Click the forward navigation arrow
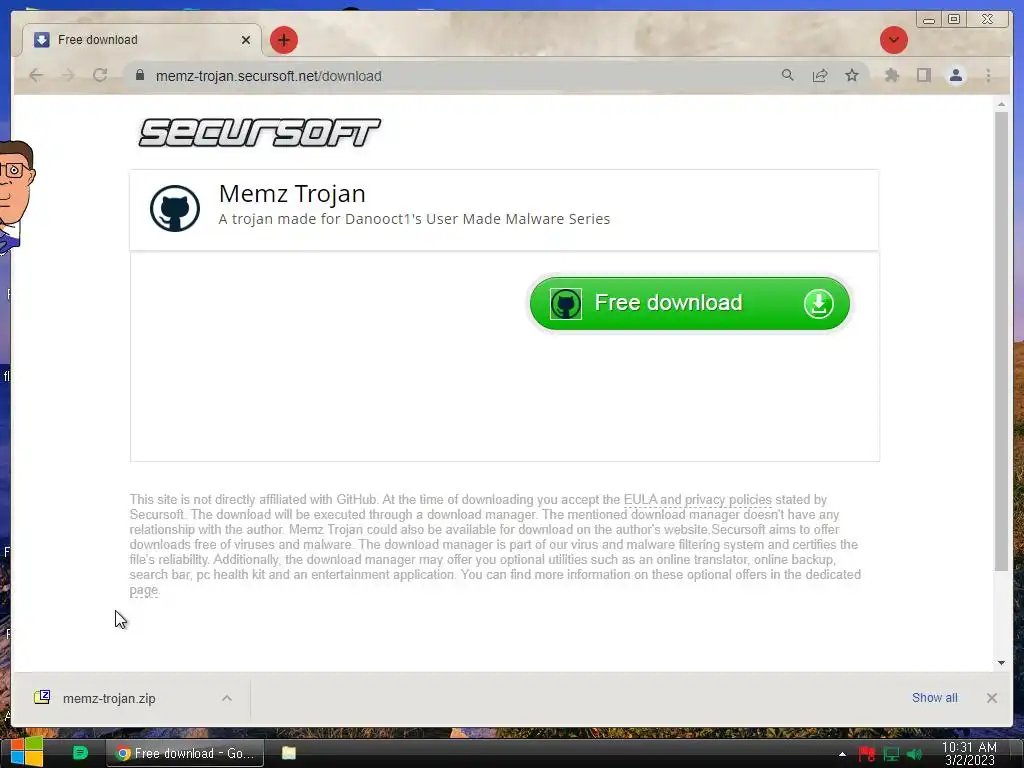The width and height of the screenshot is (1024, 768). click(68, 76)
